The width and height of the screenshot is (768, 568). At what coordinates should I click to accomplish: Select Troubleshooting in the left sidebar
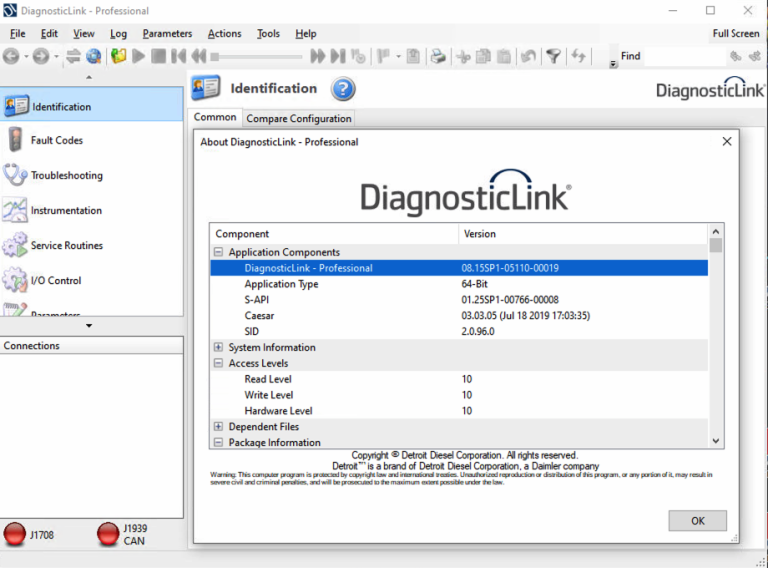point(92,175)
